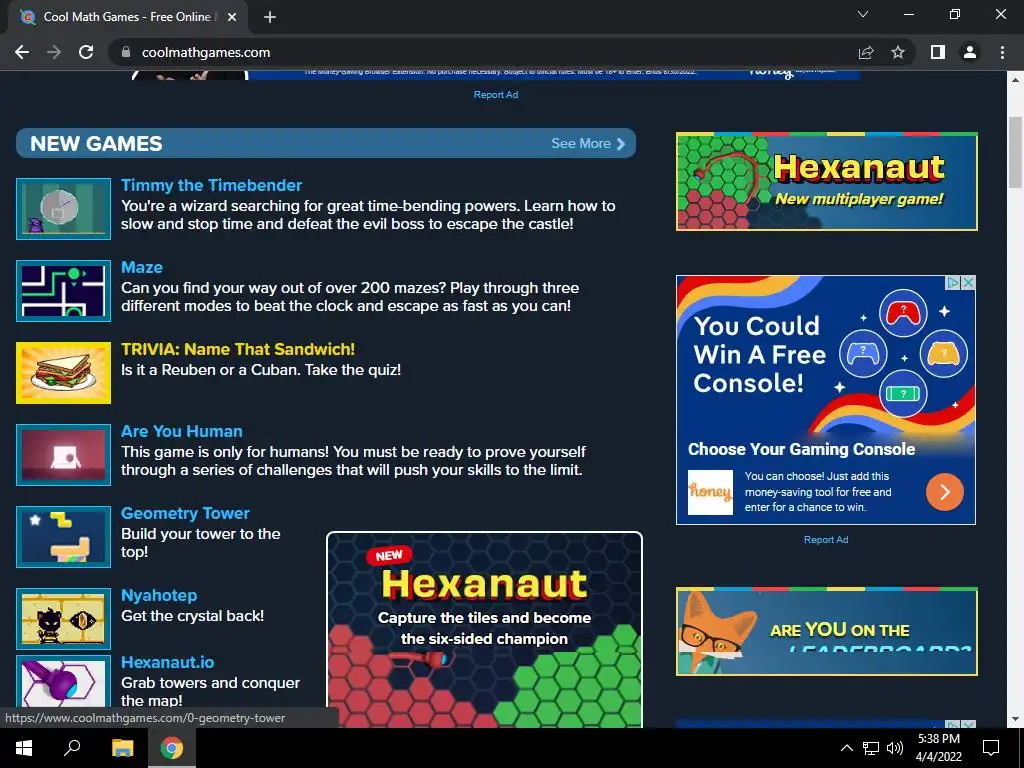Open Timmy the Timebender title link
The height and width of the screenshot is (768, 1024).
tap(211, 185)
